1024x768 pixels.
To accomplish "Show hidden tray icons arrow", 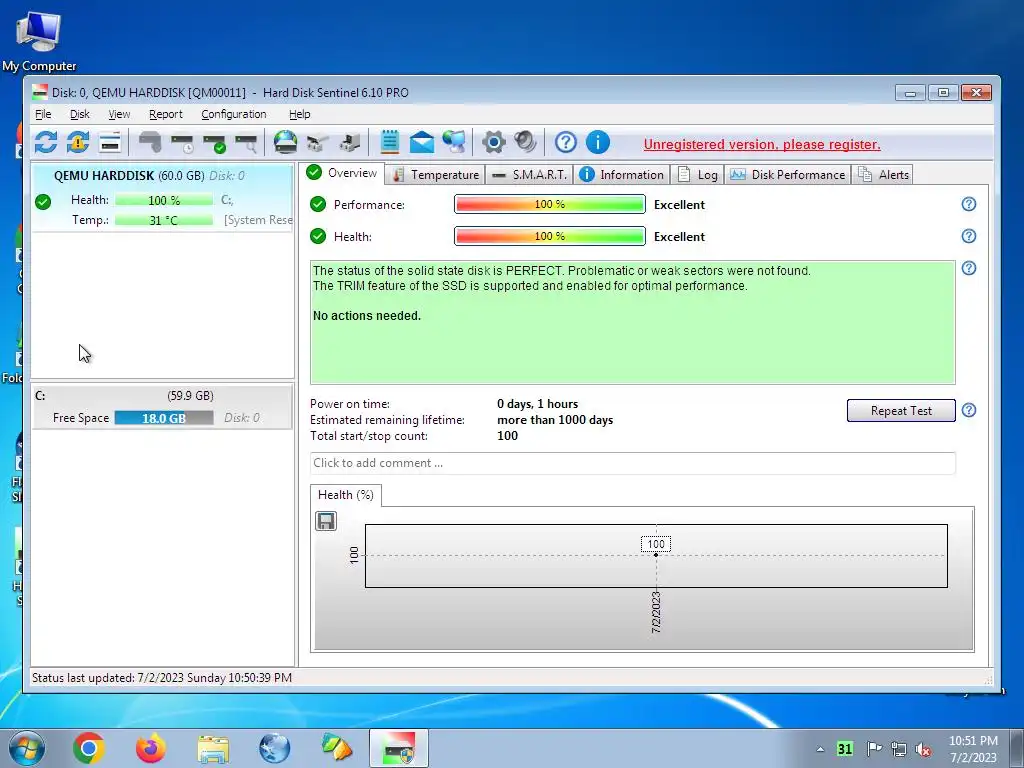I will tap(820, 749).
